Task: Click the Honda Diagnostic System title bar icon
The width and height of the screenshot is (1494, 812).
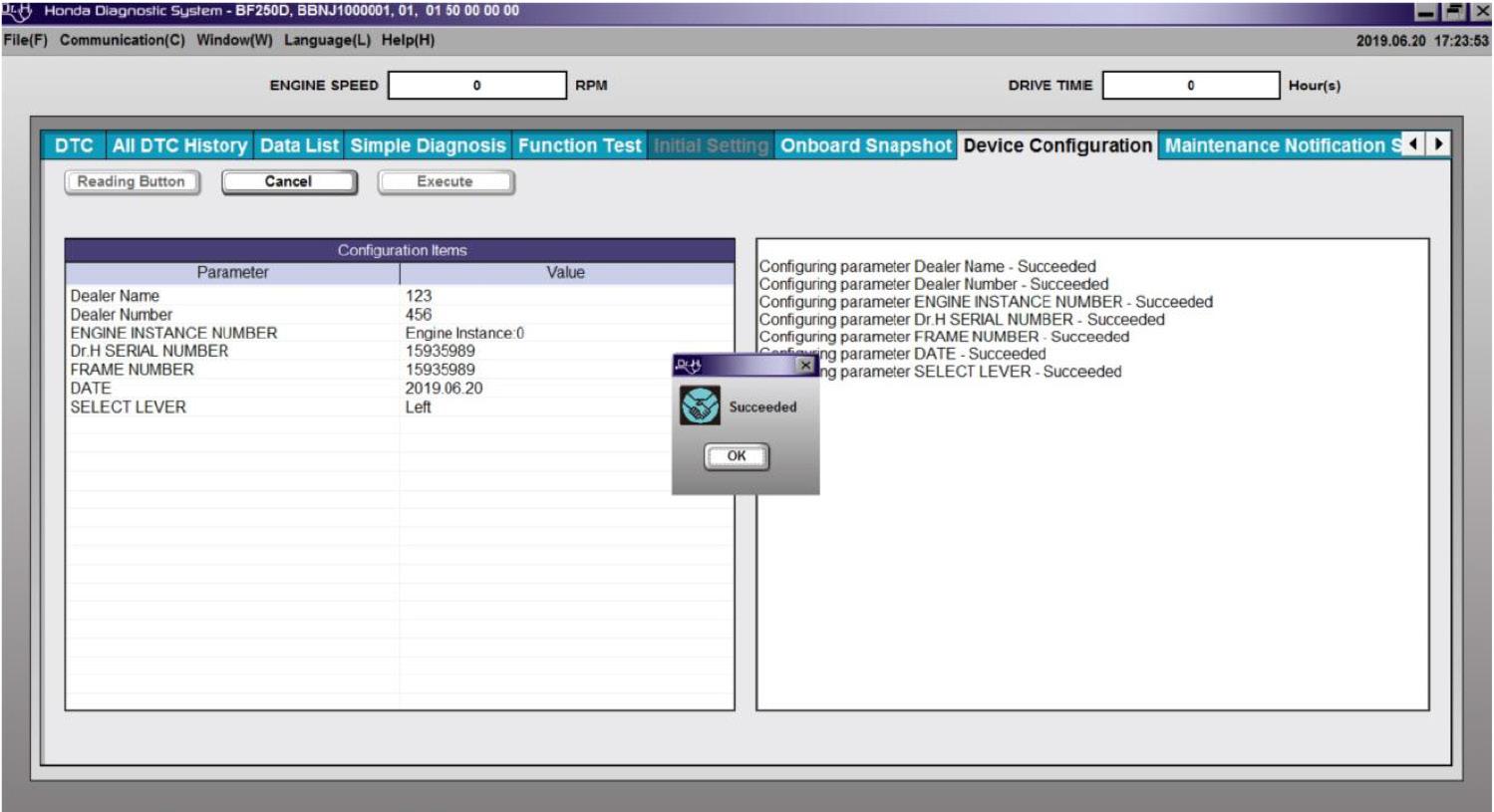Action: 17,11
